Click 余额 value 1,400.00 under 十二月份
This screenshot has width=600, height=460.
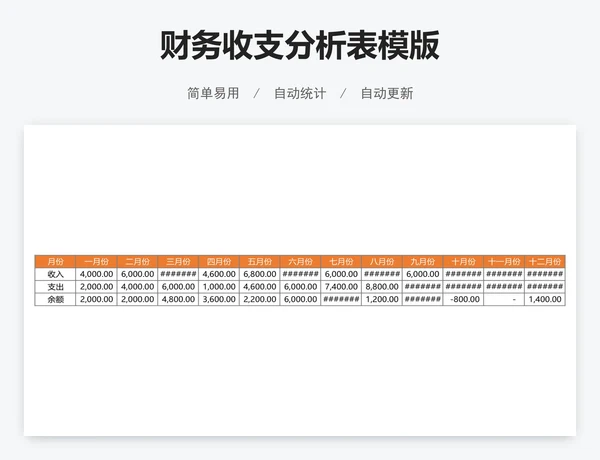pos(545,299)
